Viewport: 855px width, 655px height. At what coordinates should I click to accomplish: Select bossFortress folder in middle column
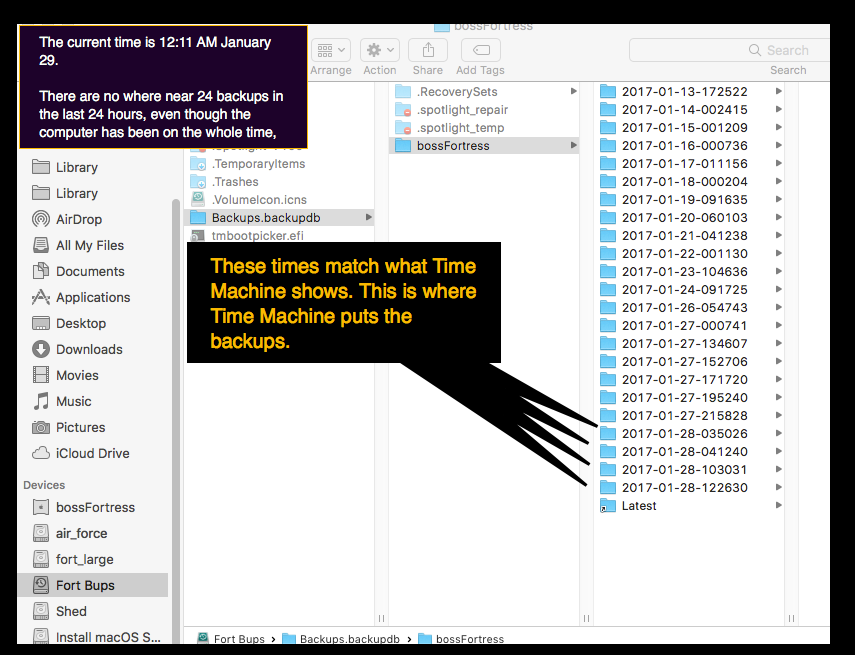[484, 146]
